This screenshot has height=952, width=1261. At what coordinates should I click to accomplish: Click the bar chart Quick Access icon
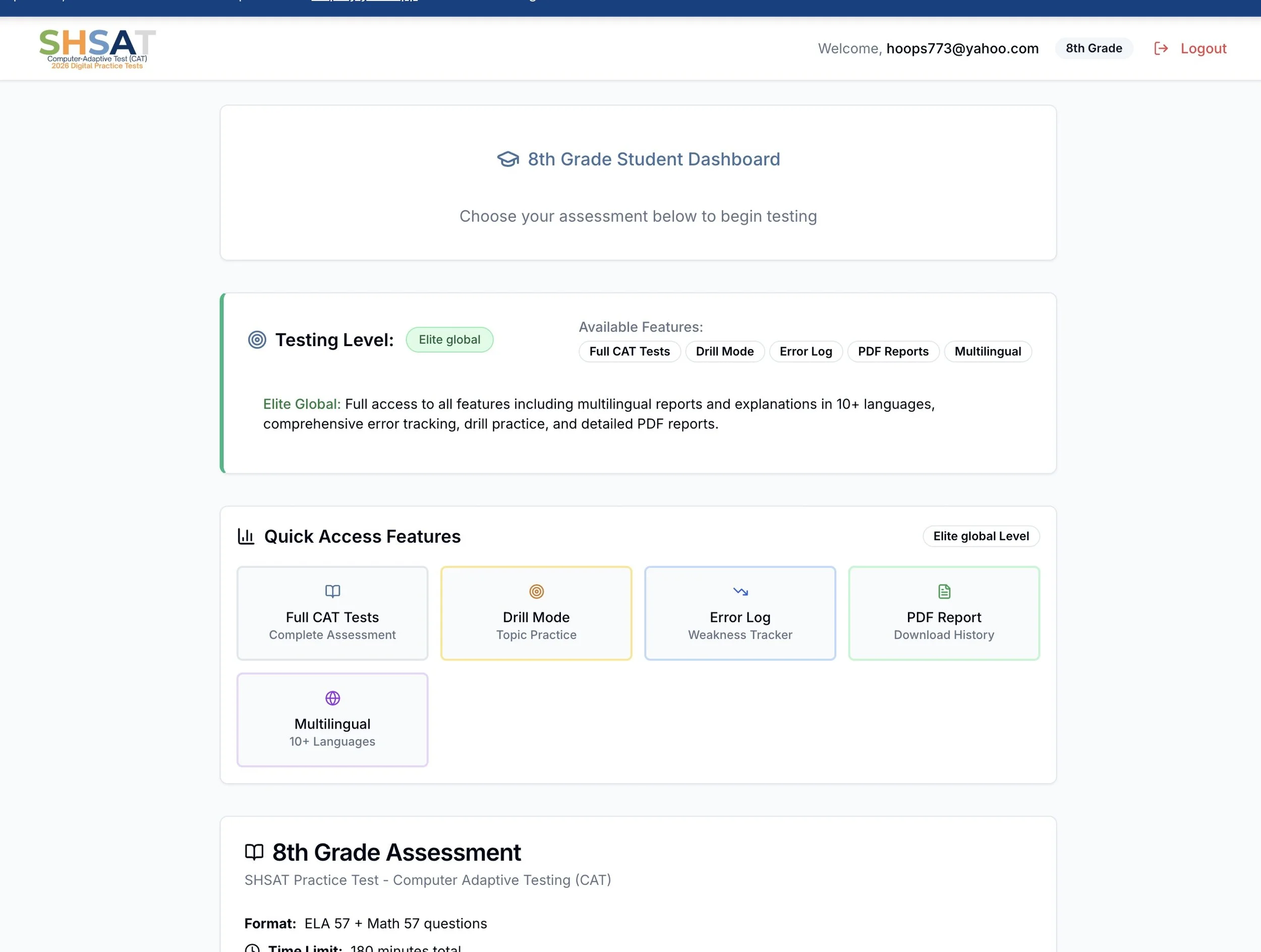click(x=246, y=536)
